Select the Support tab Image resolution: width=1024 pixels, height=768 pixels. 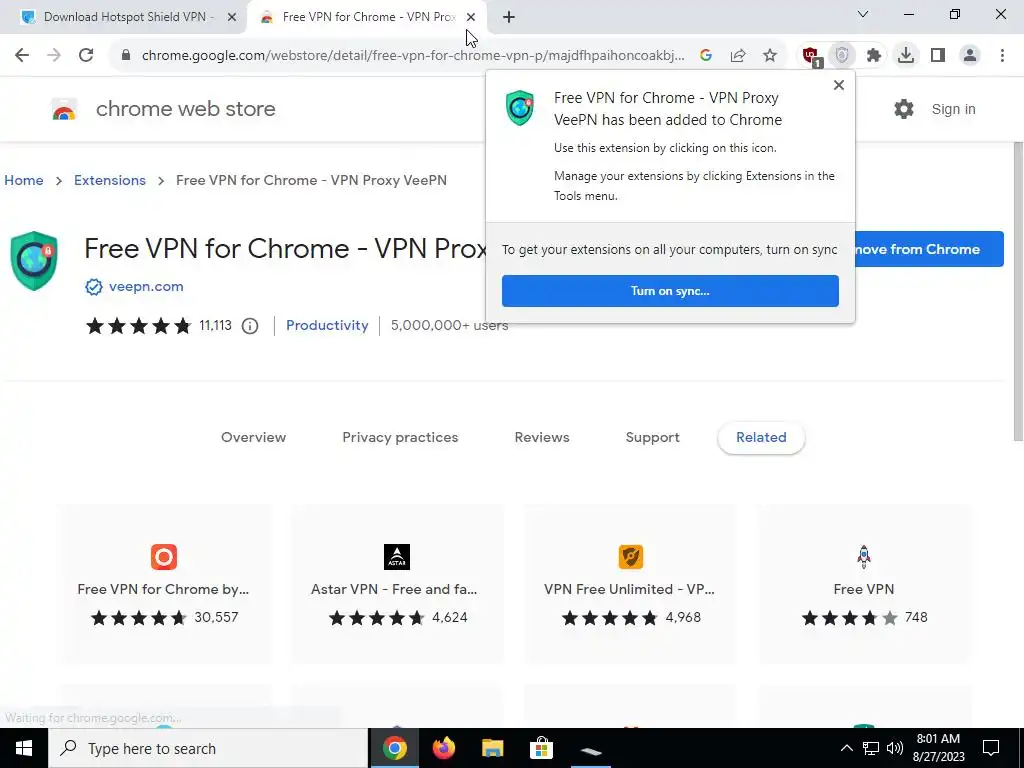point(652,438)
